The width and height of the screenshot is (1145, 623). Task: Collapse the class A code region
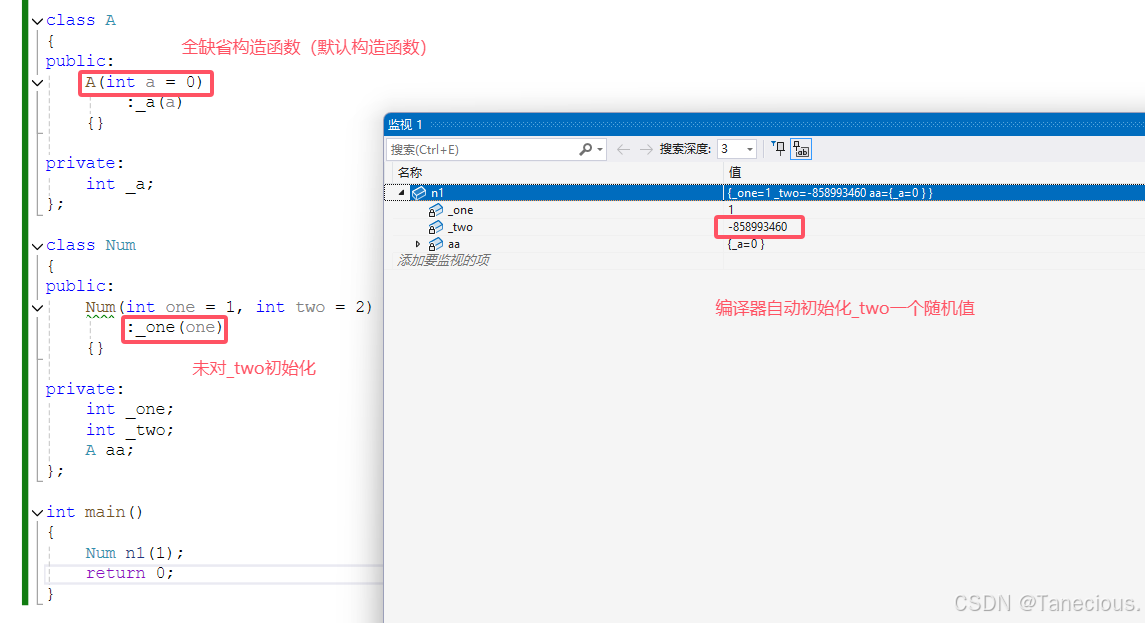(x=37, y=19)
